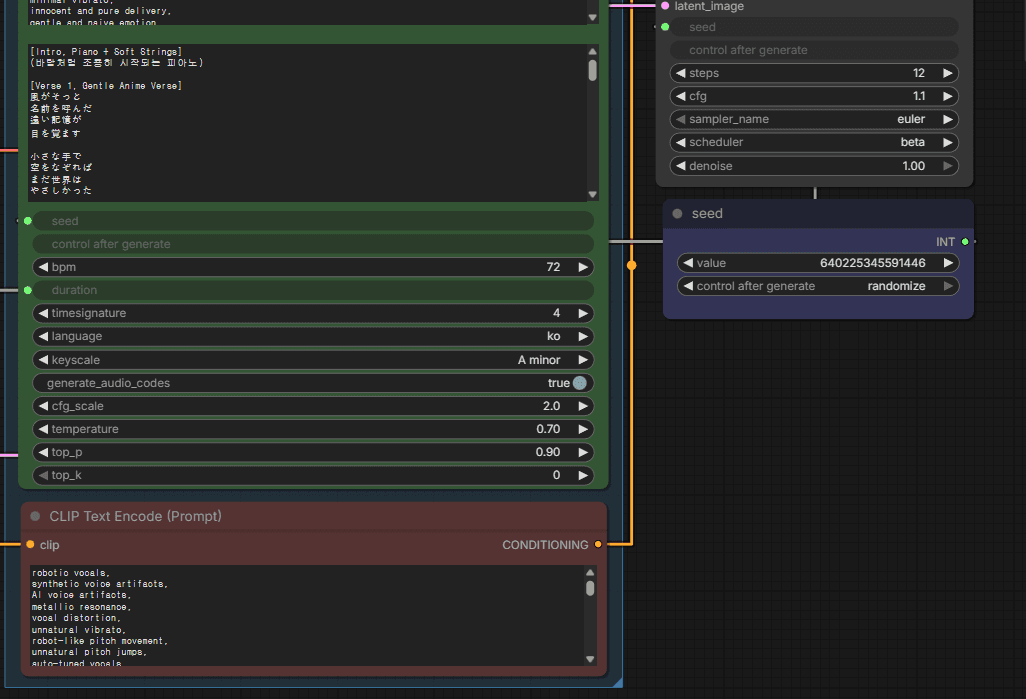Open the sampler_name euler dropdown
1026x699 pixels.
(814, 119)
